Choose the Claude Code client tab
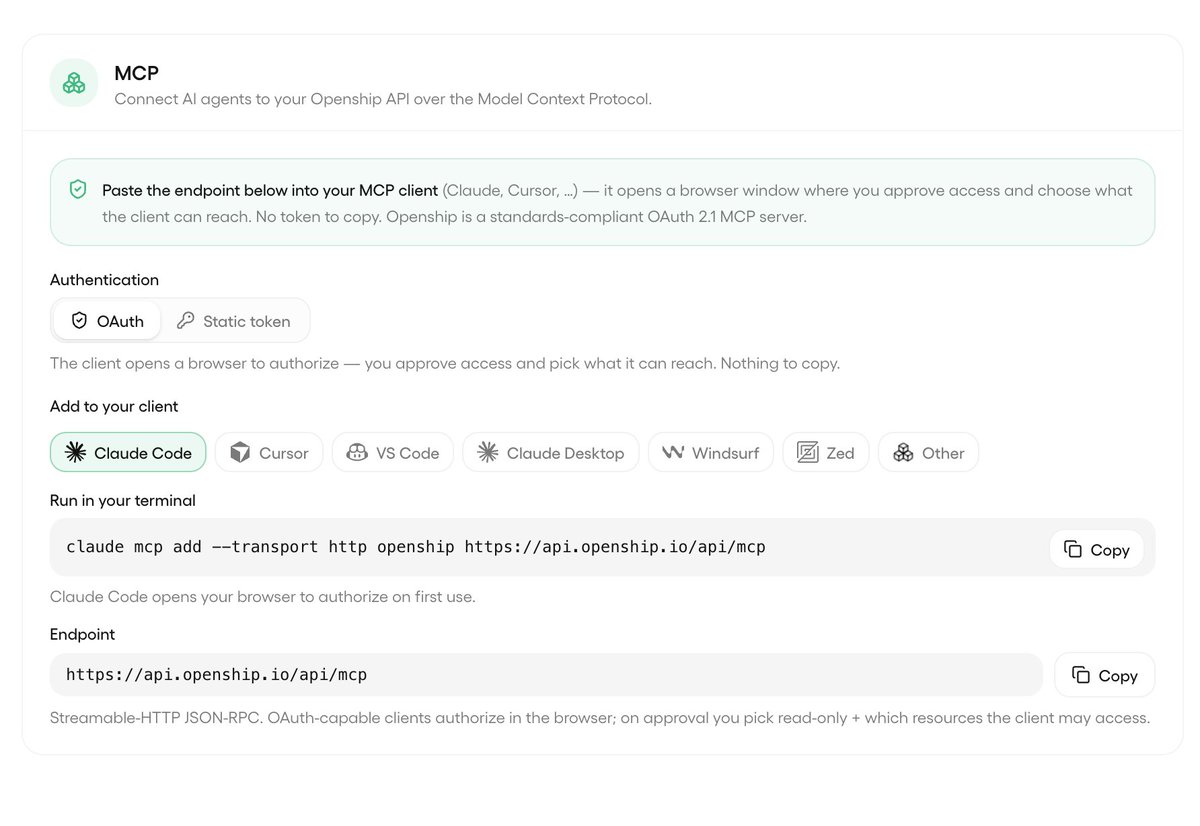The image size is (1200, 826). coord(128,453)
